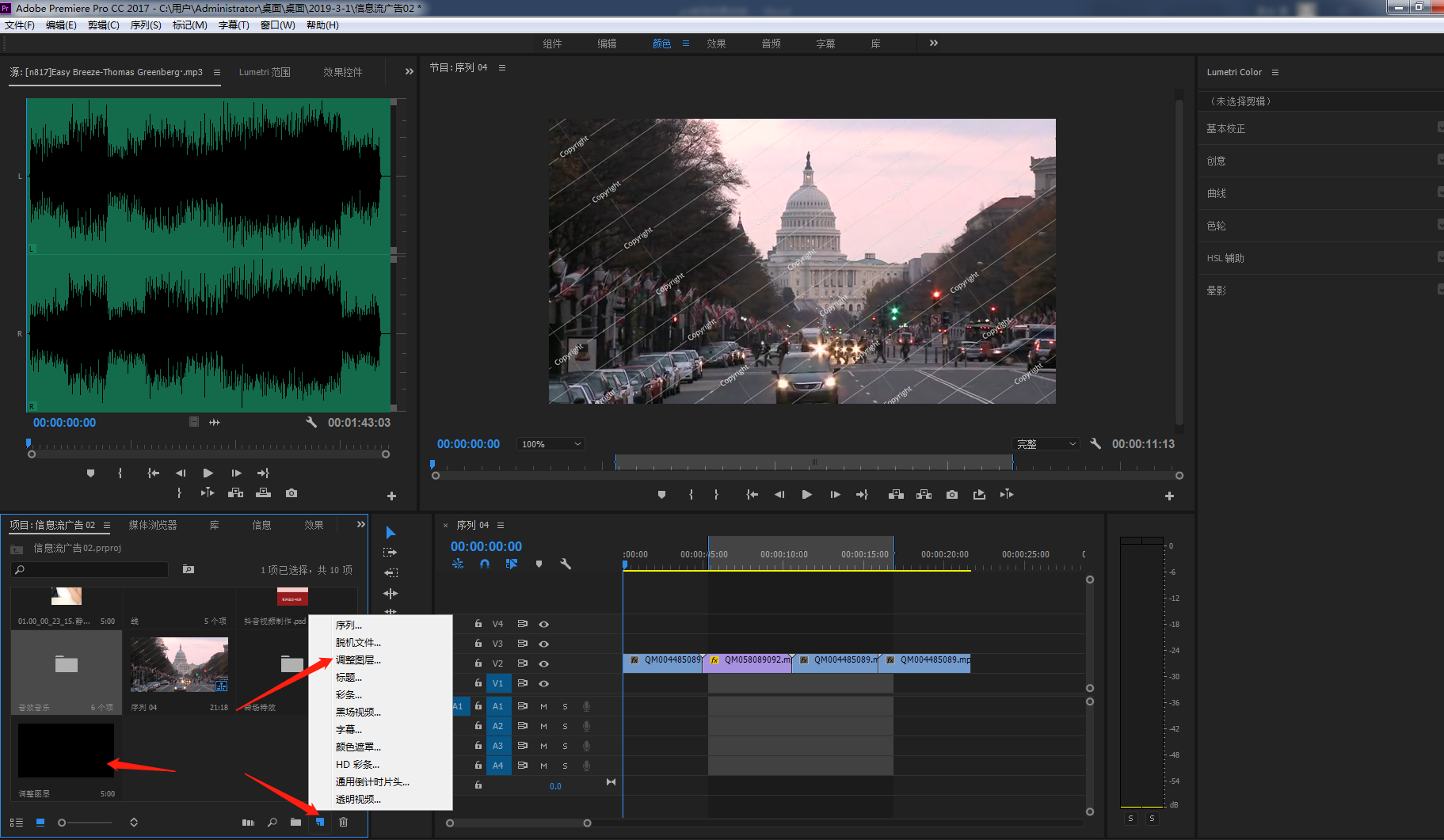Click the Export Frame camera in Program monitor
This screenshot has width=1444, height=840.
[x=952, y=495]
